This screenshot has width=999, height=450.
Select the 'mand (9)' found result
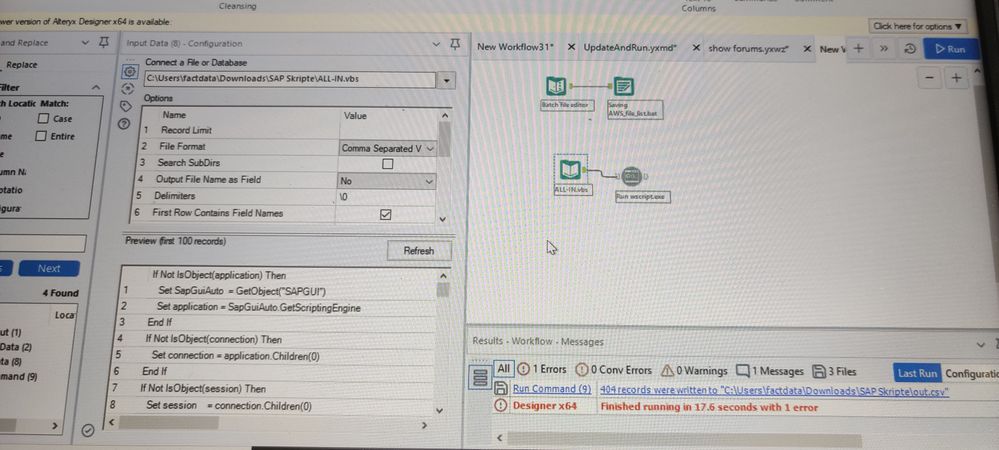click(18, 376)
